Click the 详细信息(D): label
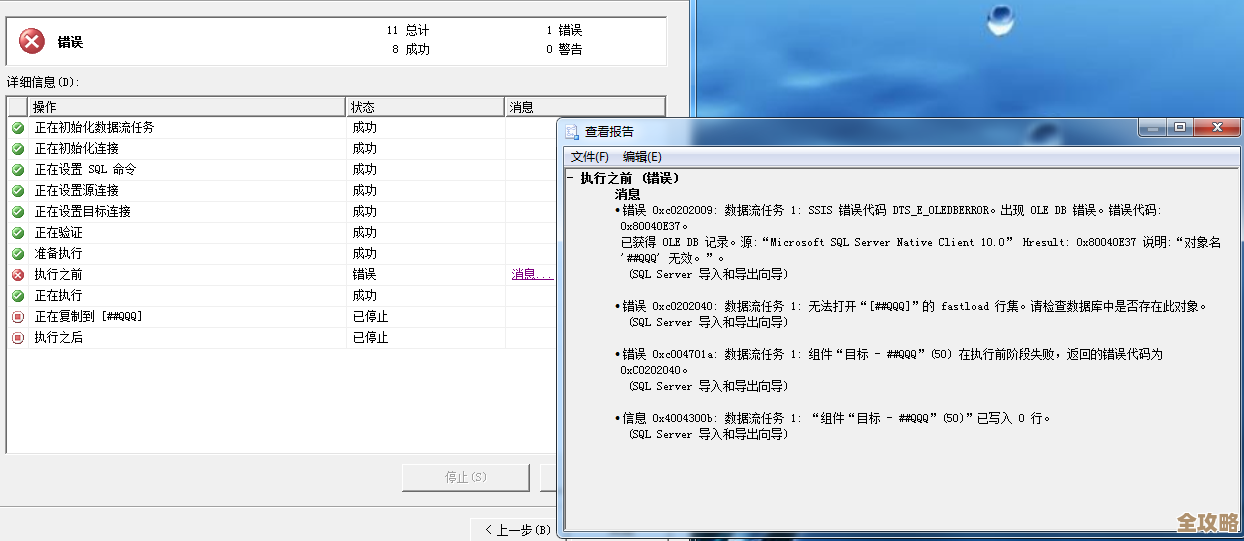Viewport: 1244px width, 541px height. pos(42,82)
